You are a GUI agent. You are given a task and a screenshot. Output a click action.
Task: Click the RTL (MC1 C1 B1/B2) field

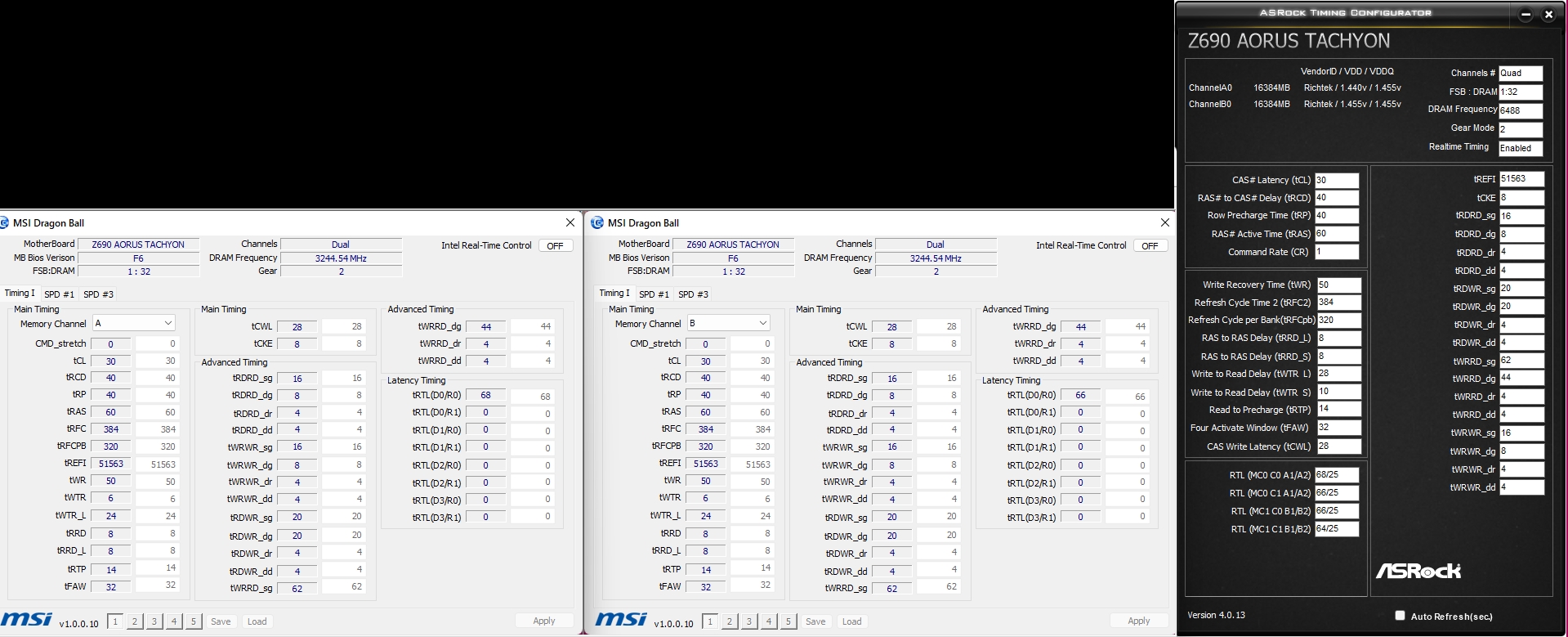click(x=1337, y=528)
